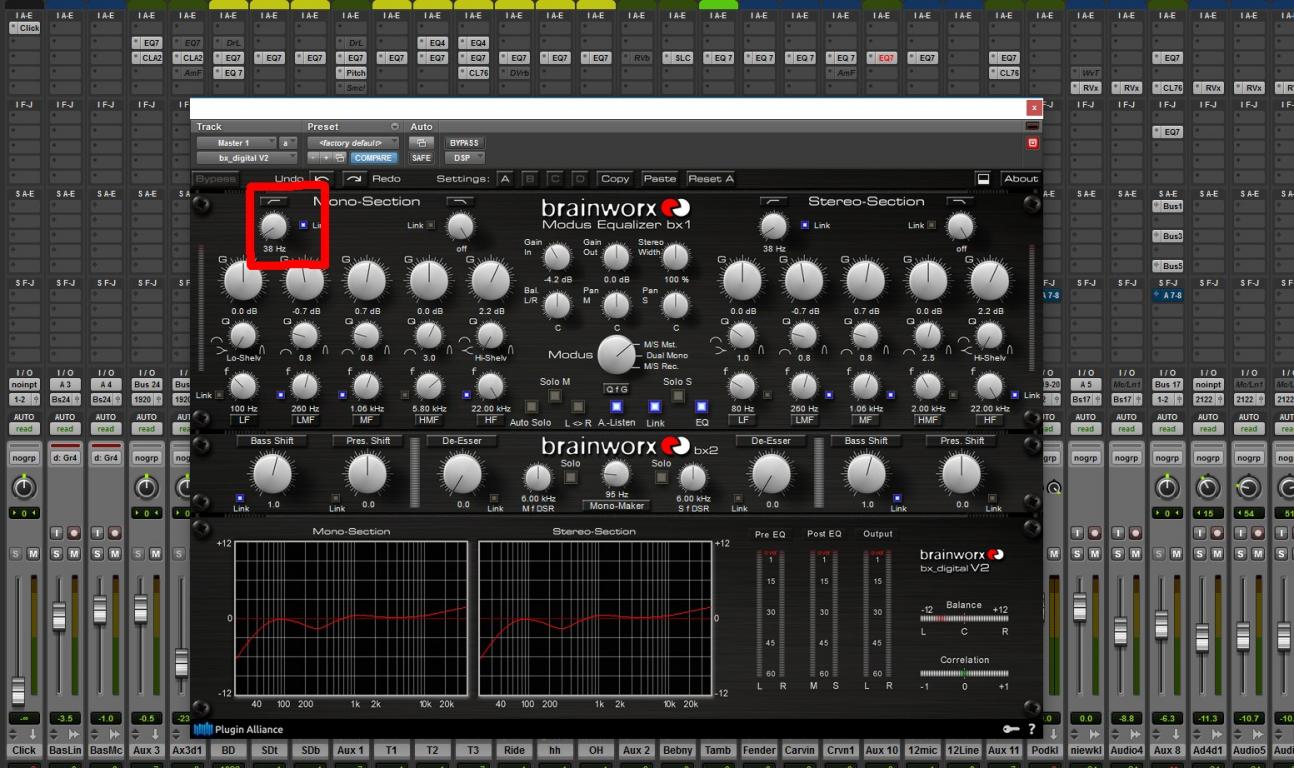Click the S f DSR knob
This screenshot has height=768, width=1294.
click(x=693, y=477)
